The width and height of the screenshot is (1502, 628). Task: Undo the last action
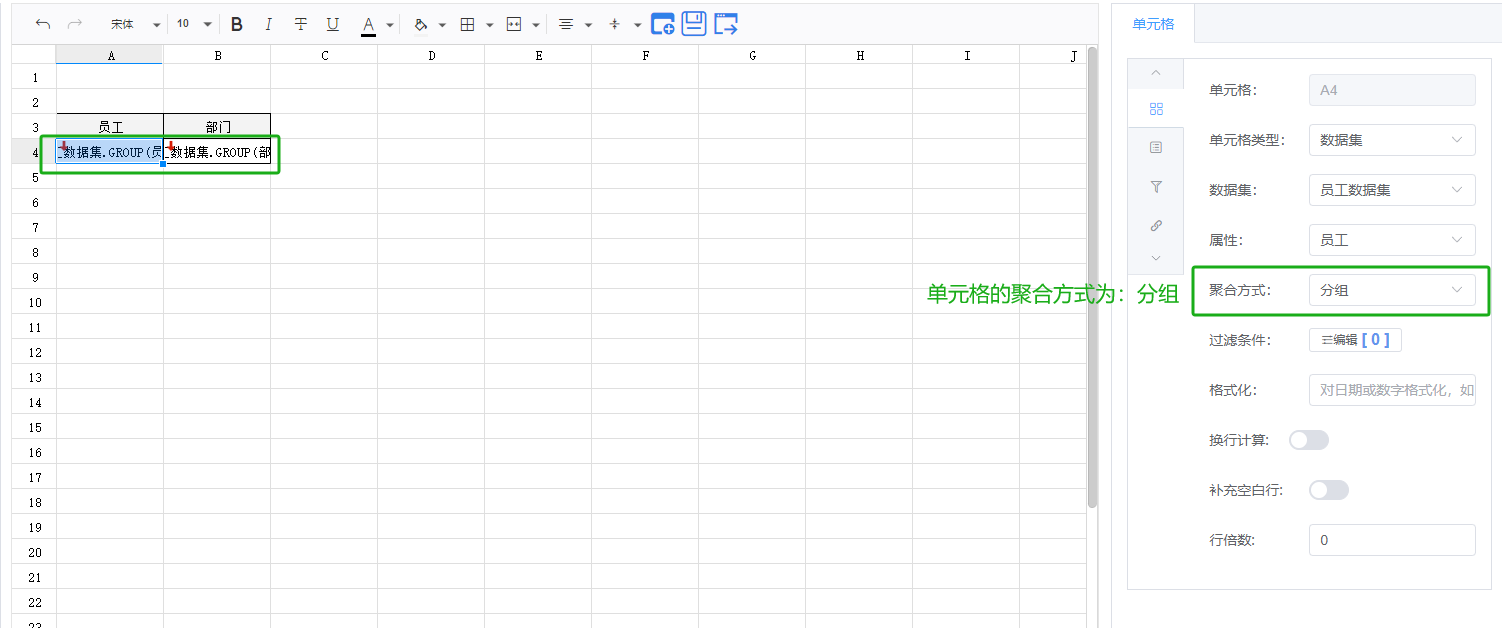pos(42,24)
